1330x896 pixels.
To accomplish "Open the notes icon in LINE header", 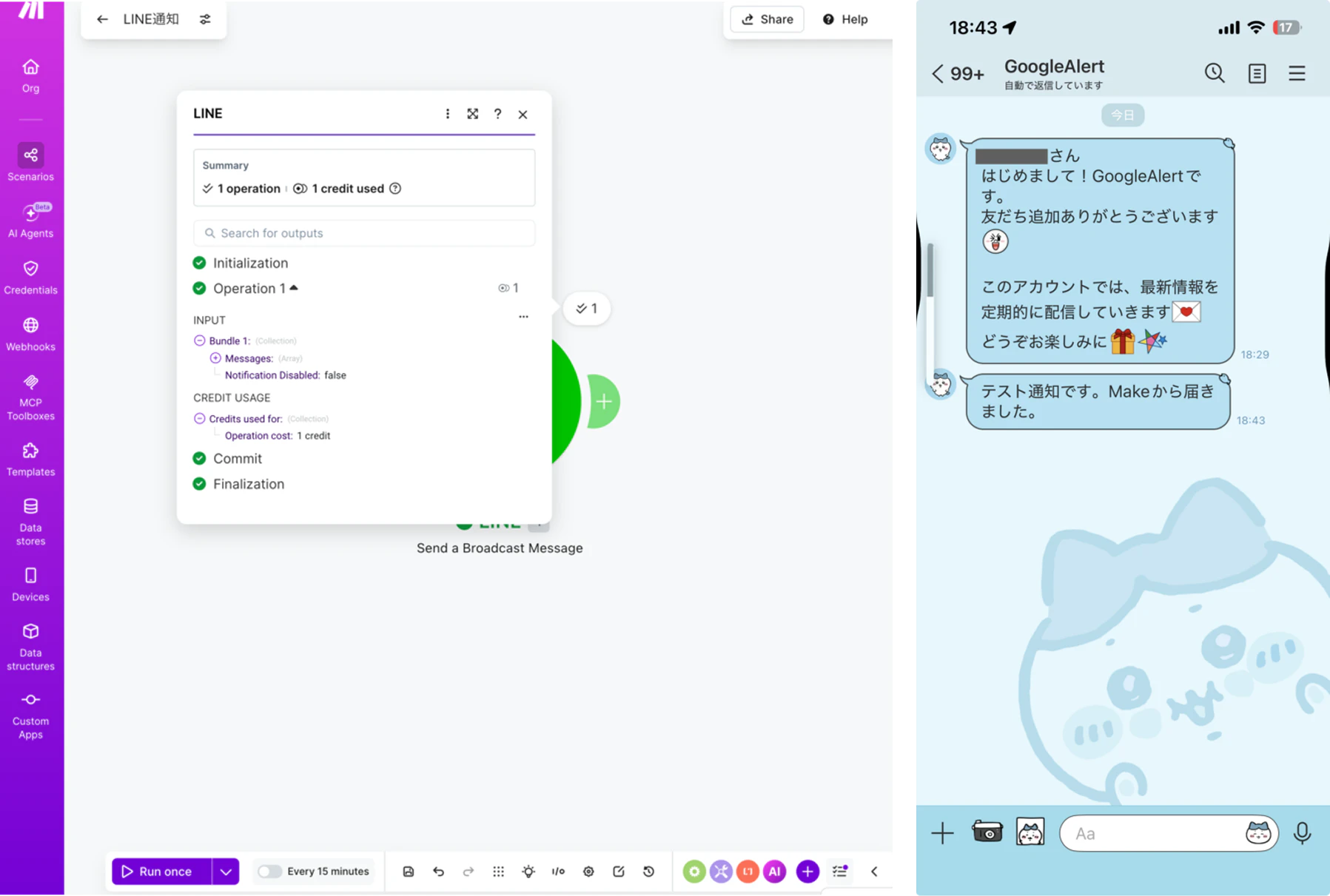I will click(x=1257, y=73).
